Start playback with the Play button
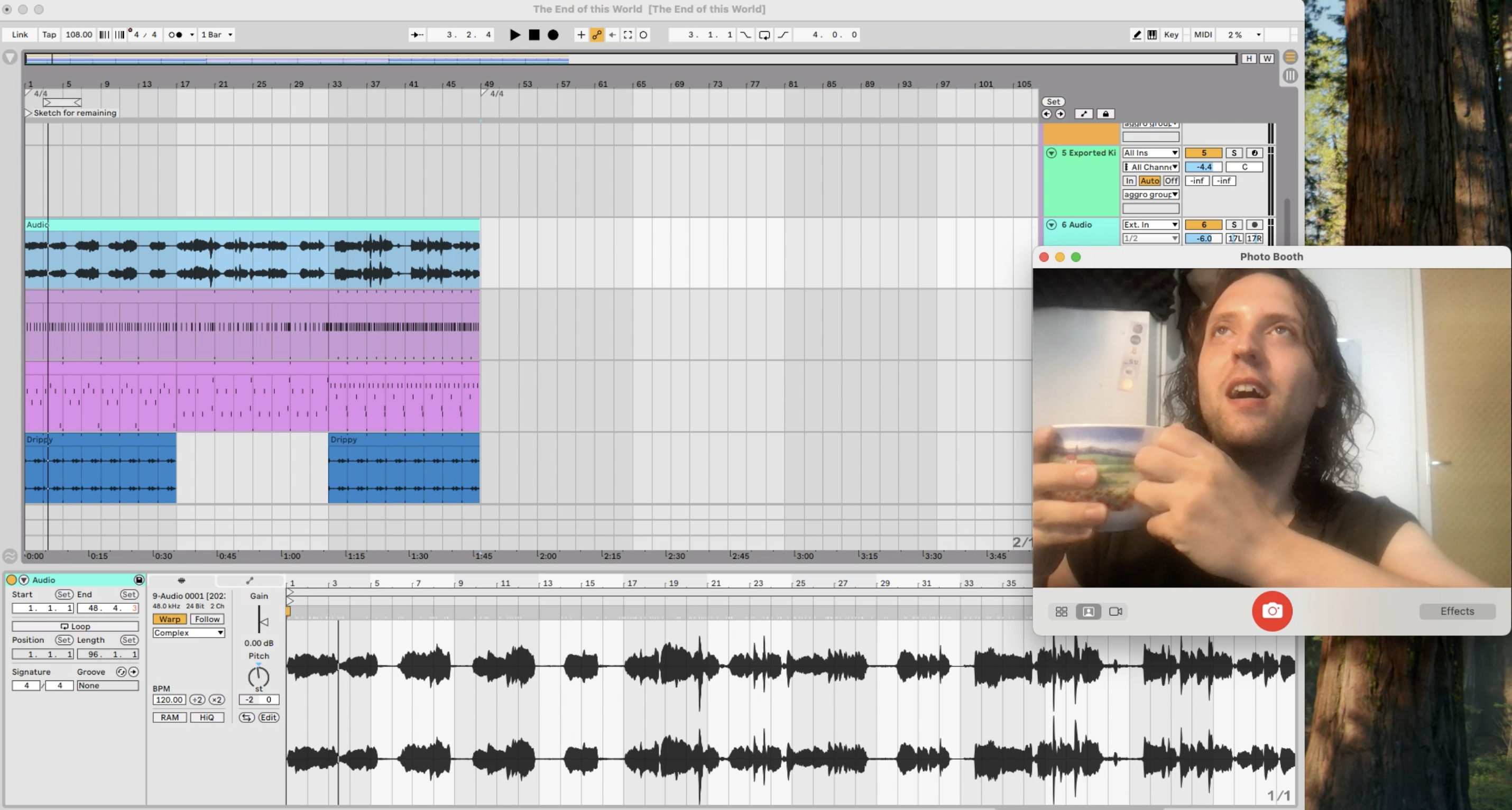The width and height of the screenshot is (1512, 810). pos(515,34)
